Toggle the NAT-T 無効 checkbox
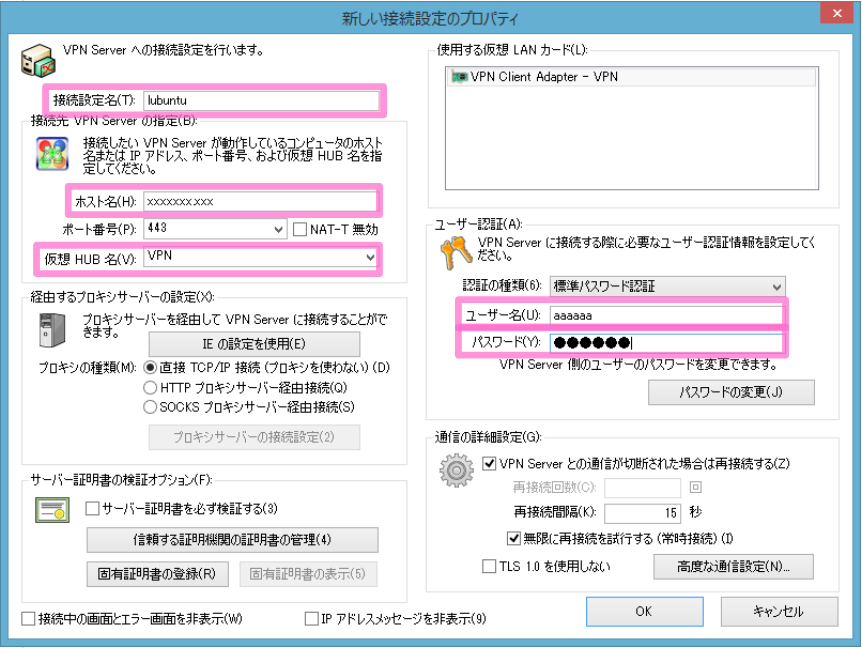This screenshot has height=648, width=863. pos(300,229)
